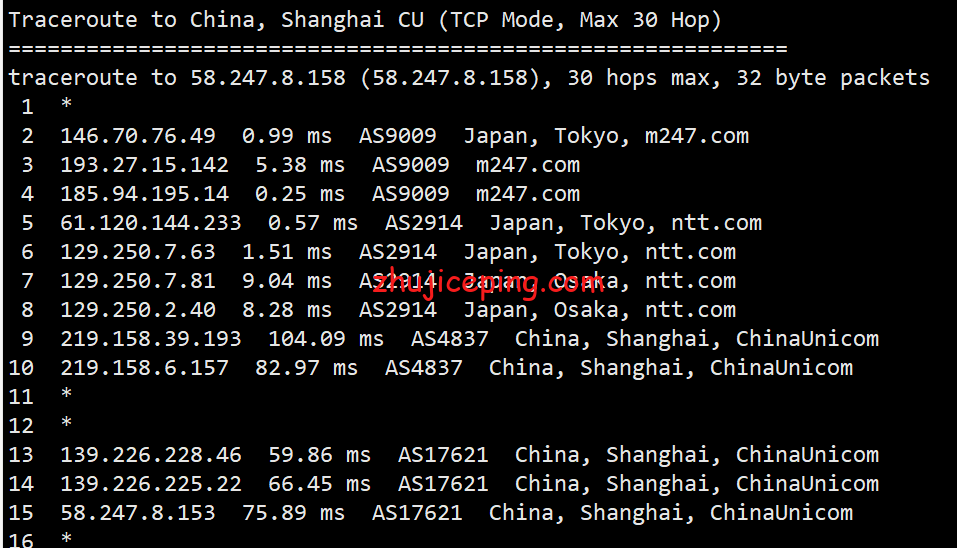957x548 pixels.
Task: Click the 8.28 ms latency value
Action: [x=287, y=310]
